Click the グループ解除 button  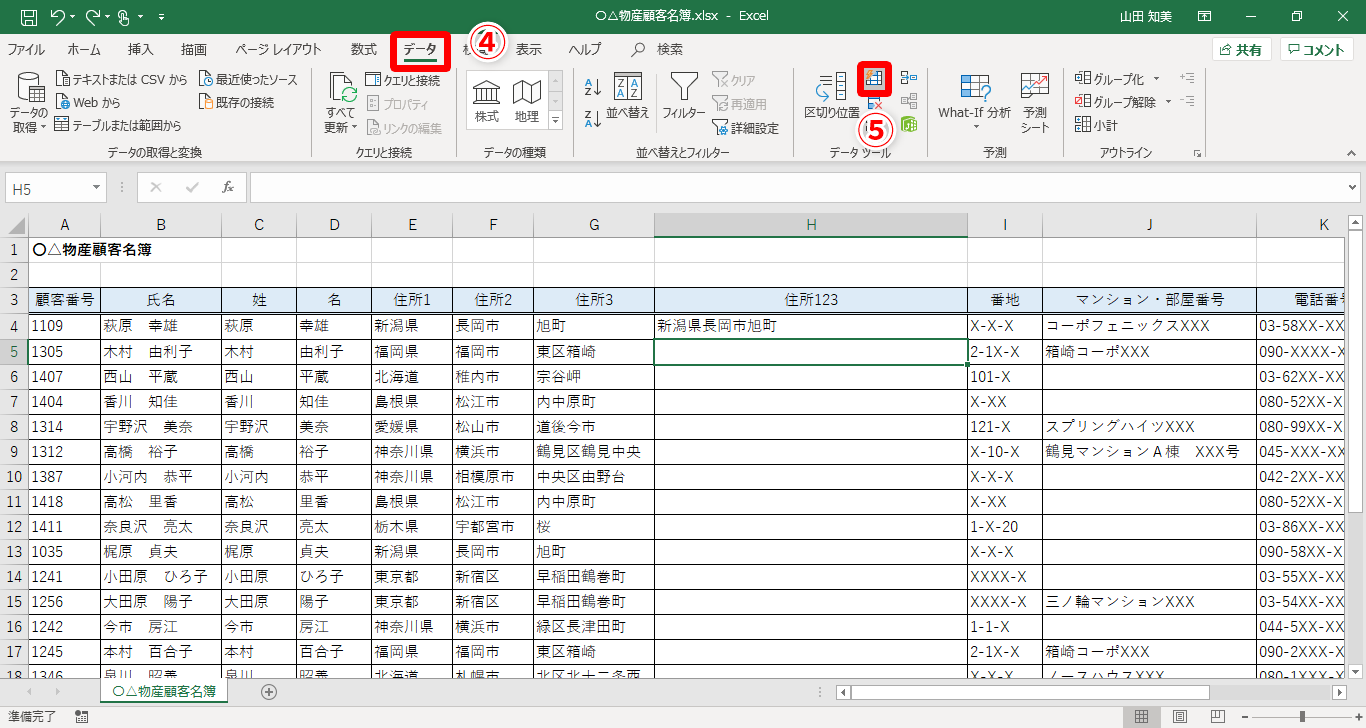click(x=1115, y=101)
